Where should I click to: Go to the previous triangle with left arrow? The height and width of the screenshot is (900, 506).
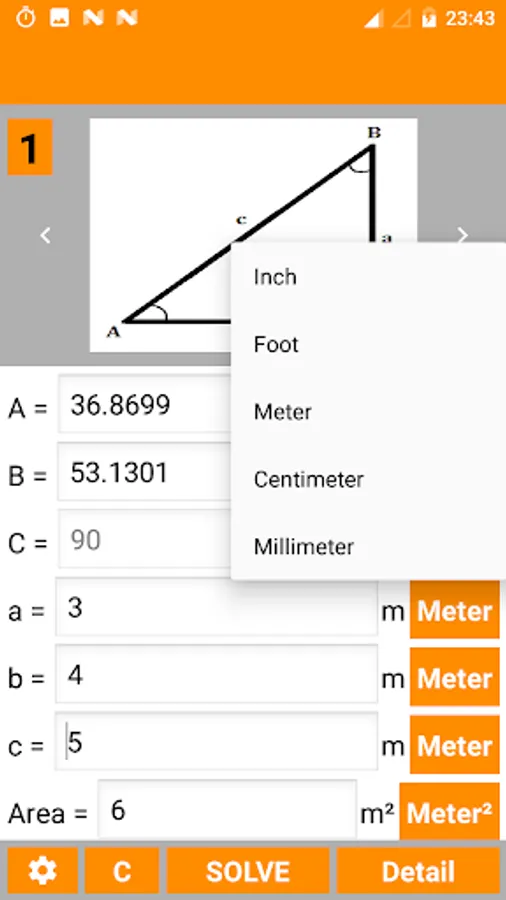click(x=45, y=235)
